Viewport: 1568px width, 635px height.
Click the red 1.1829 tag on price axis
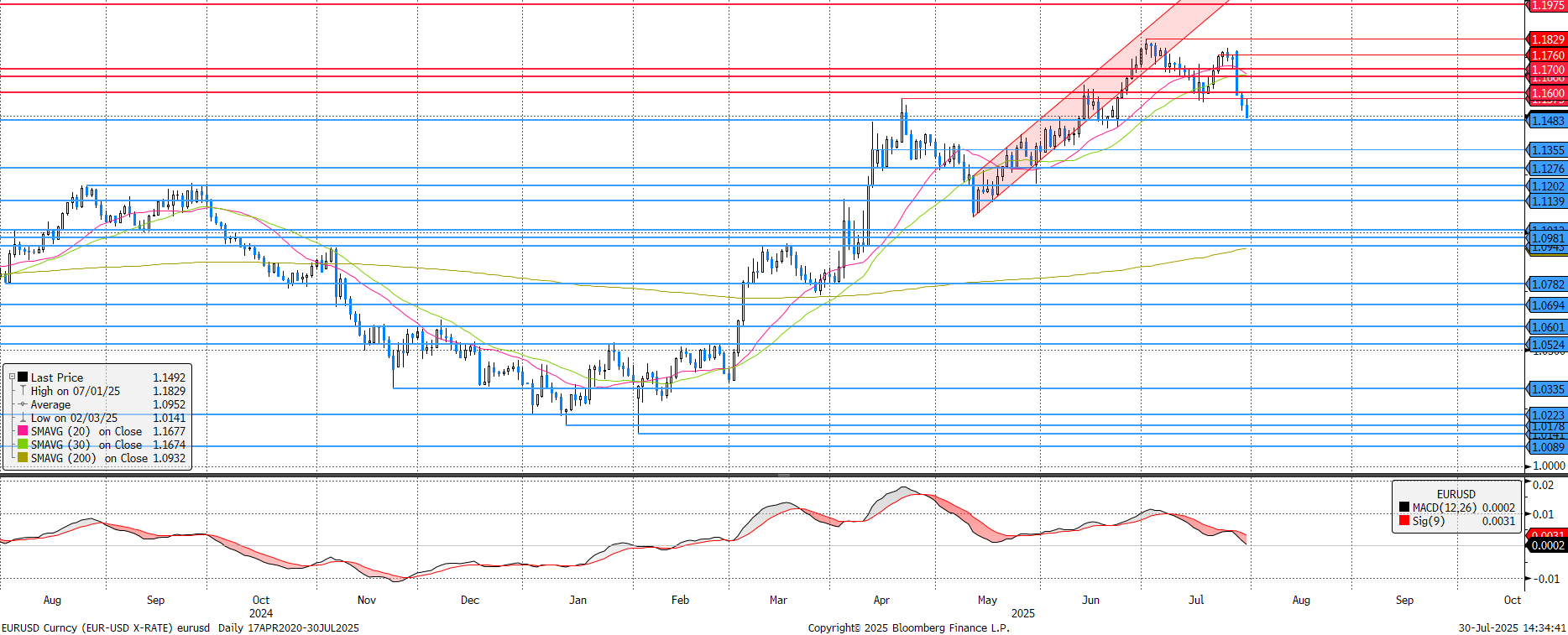point(1546,39)
